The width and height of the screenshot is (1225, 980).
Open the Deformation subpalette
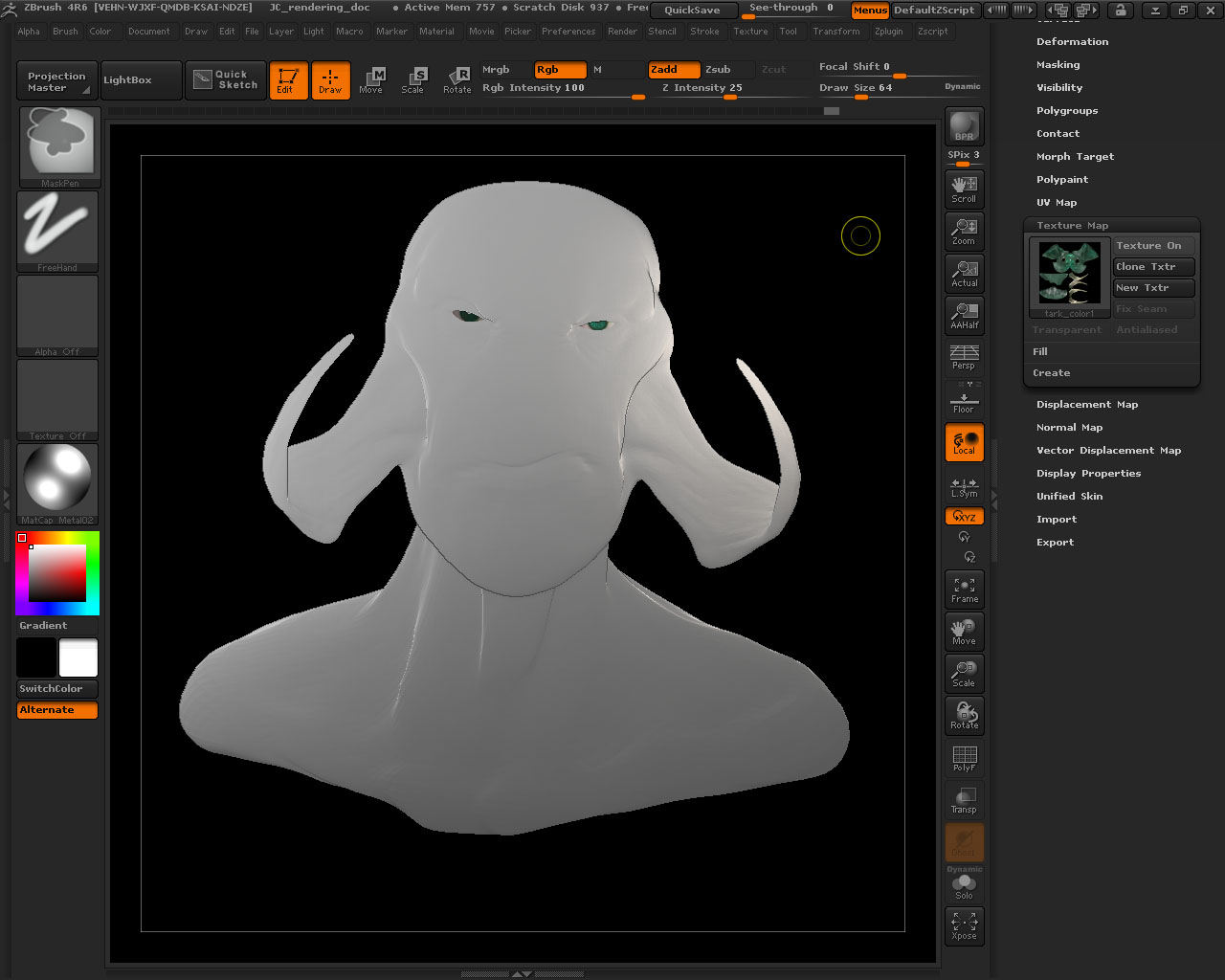1072,41
